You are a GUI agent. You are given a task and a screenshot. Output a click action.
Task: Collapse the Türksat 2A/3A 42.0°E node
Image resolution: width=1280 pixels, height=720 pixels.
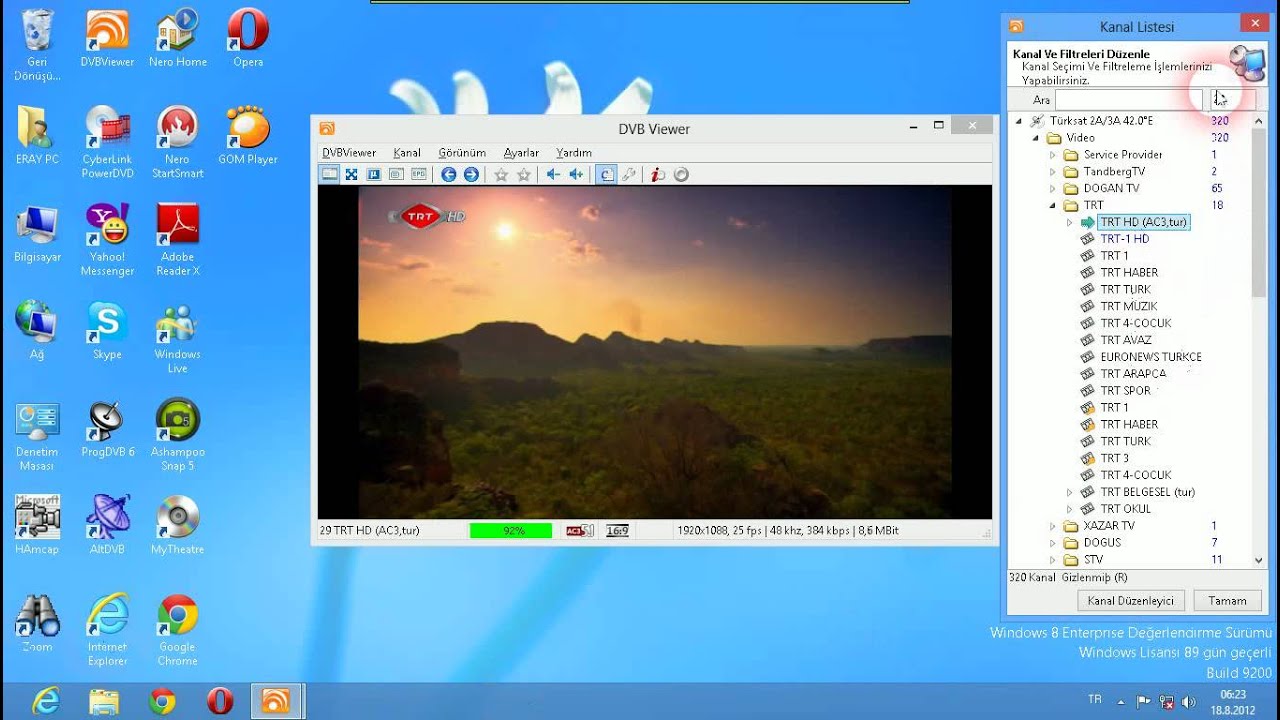[x=1019, y=121]
